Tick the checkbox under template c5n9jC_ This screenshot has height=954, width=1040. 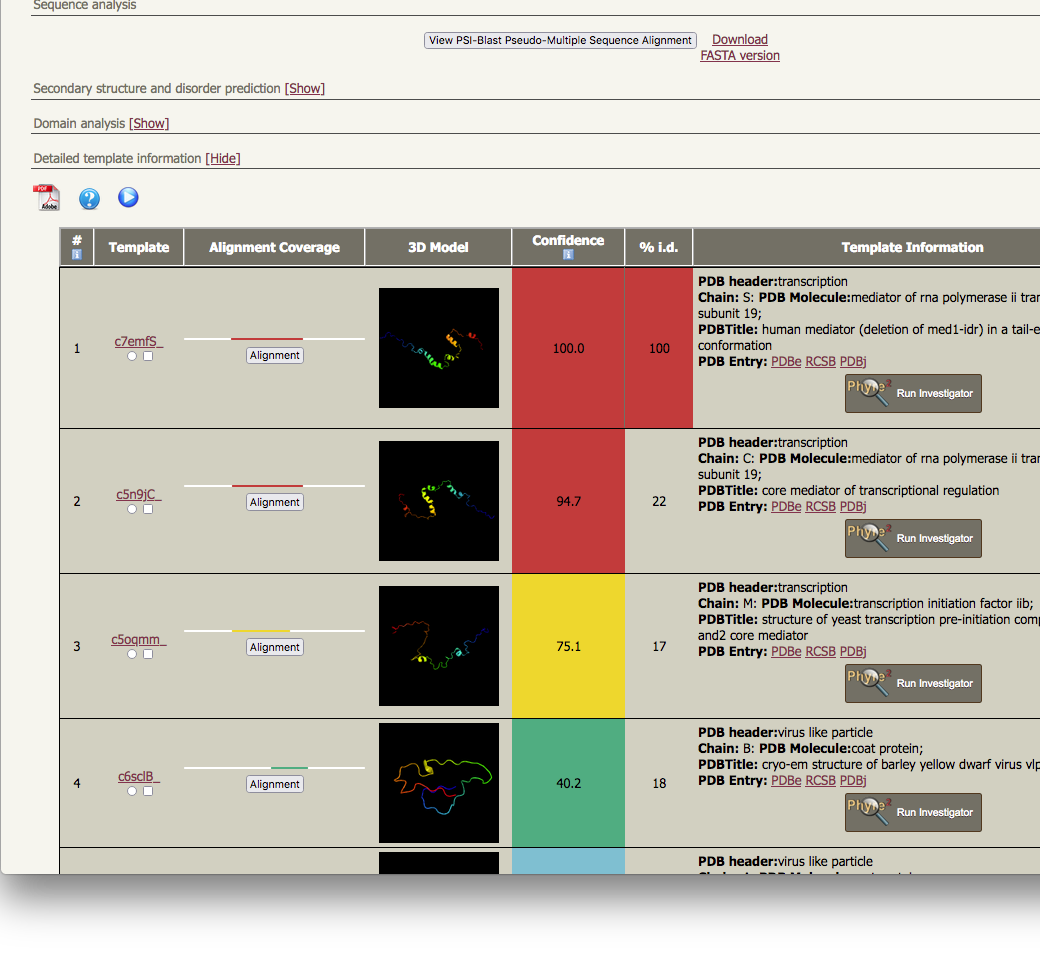click(148, 509)
